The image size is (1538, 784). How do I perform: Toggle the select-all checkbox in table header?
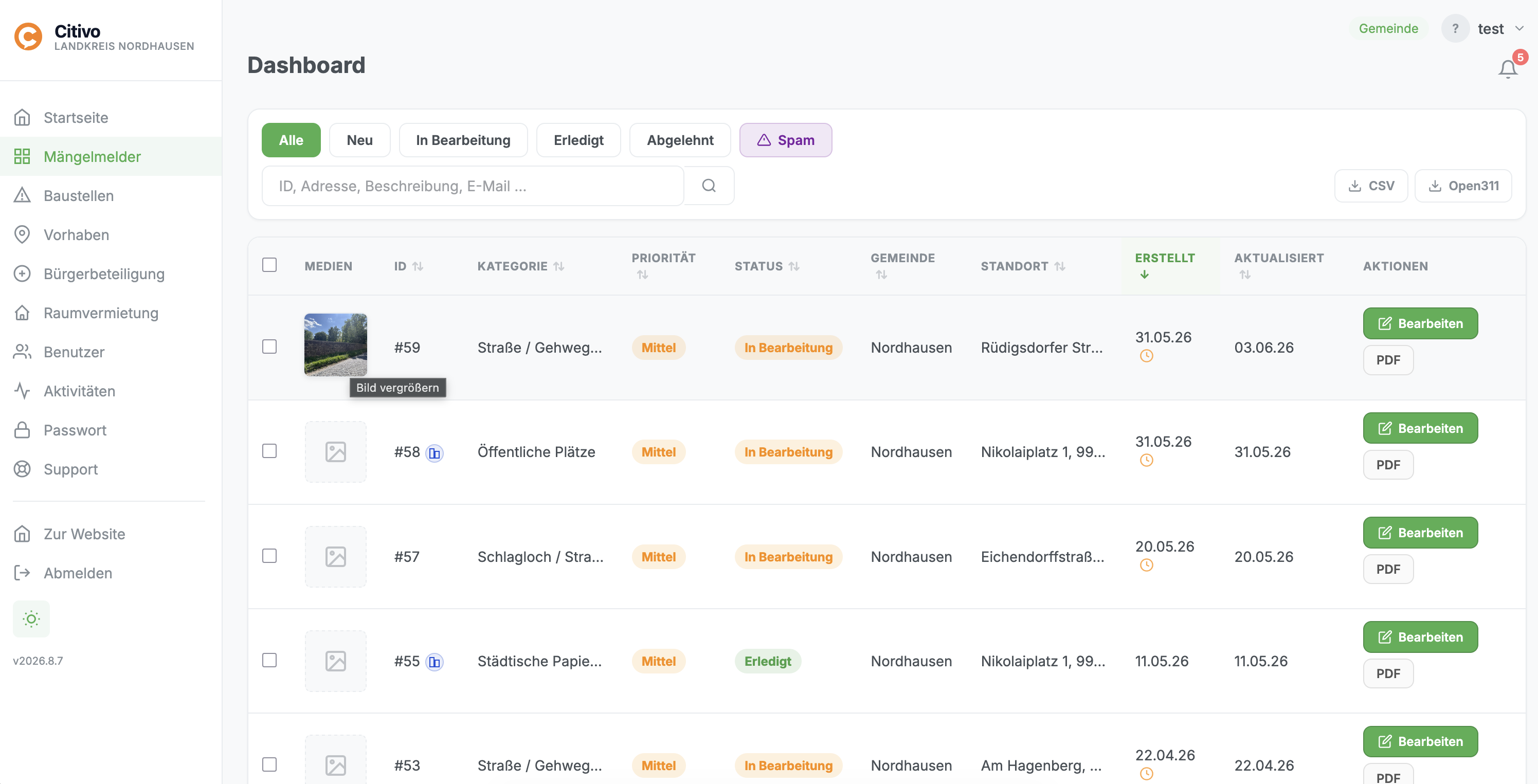coord(269,265)
